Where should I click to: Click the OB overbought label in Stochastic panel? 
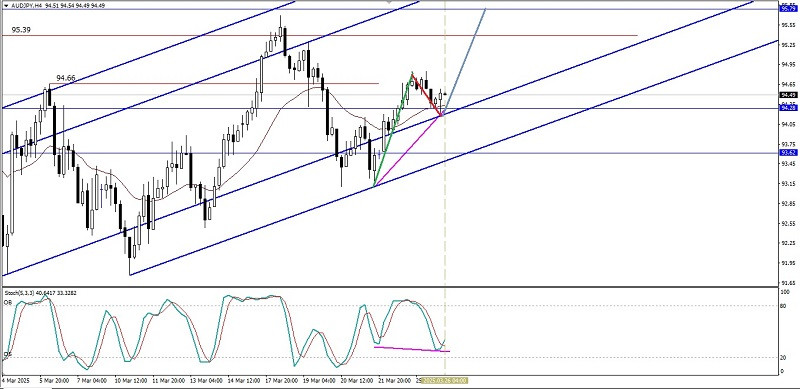8,303
